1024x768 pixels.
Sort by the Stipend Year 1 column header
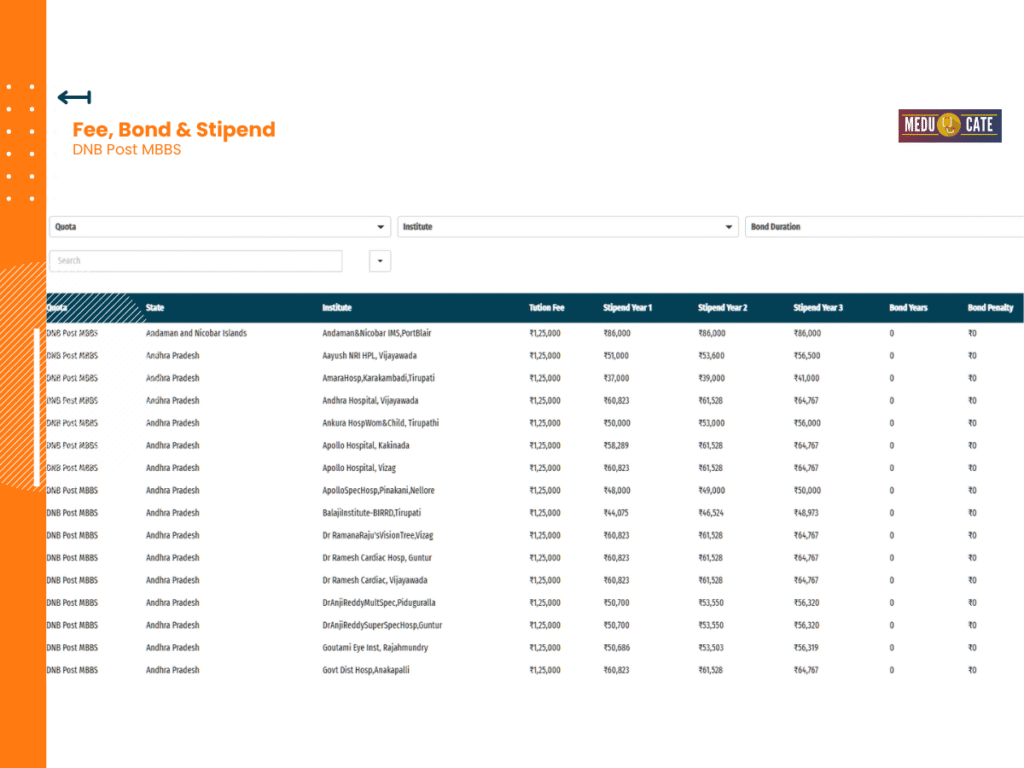628,308
